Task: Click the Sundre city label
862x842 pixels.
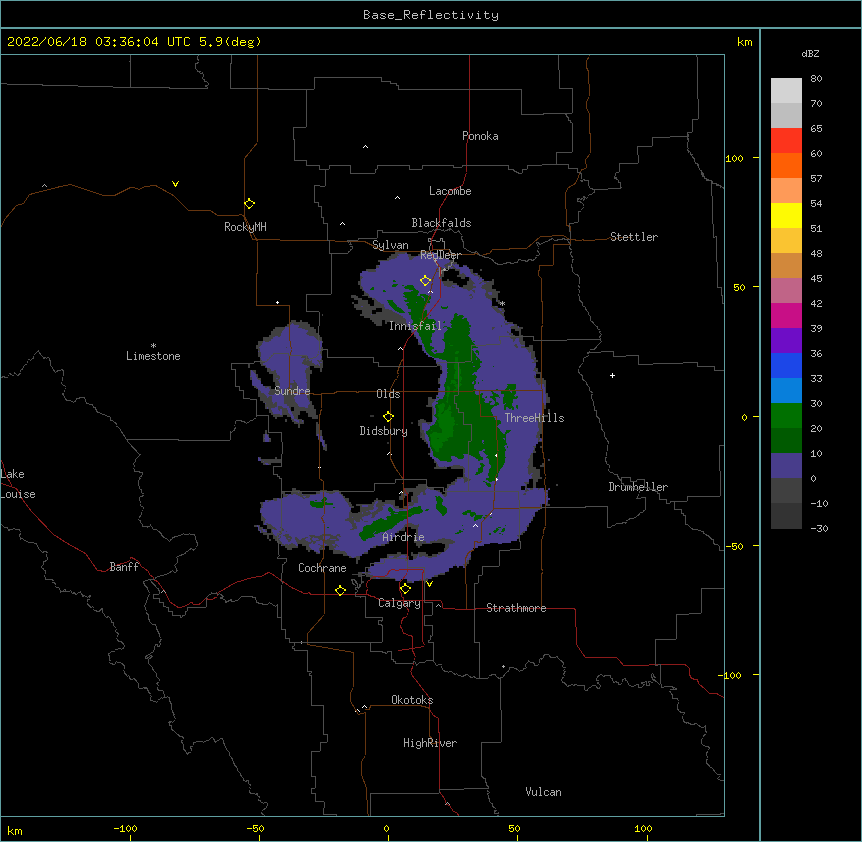Action: (x=292, y=391)
